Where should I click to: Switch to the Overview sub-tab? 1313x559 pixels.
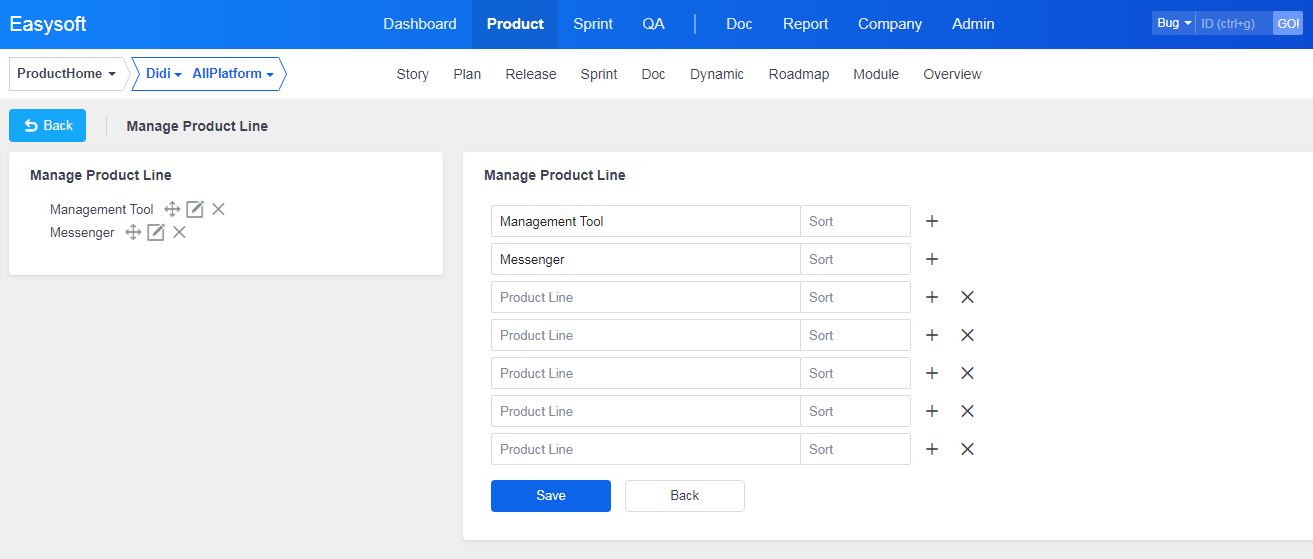[952, 74]
